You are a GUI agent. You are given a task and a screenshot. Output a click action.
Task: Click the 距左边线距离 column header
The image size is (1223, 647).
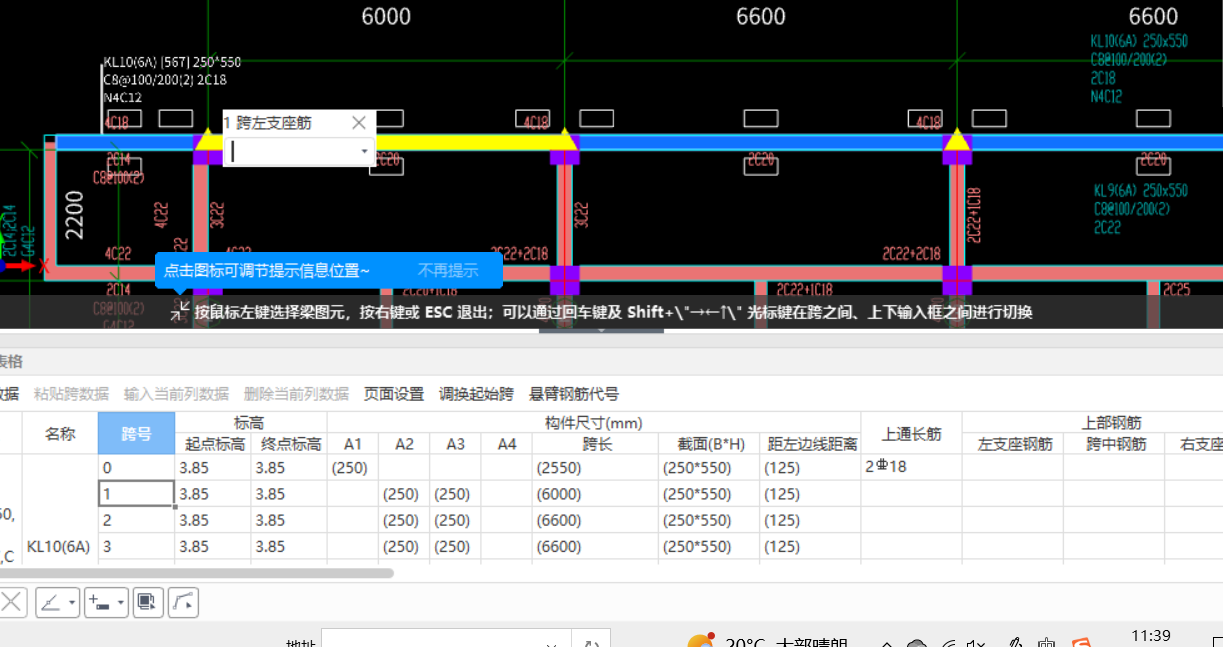810,444
